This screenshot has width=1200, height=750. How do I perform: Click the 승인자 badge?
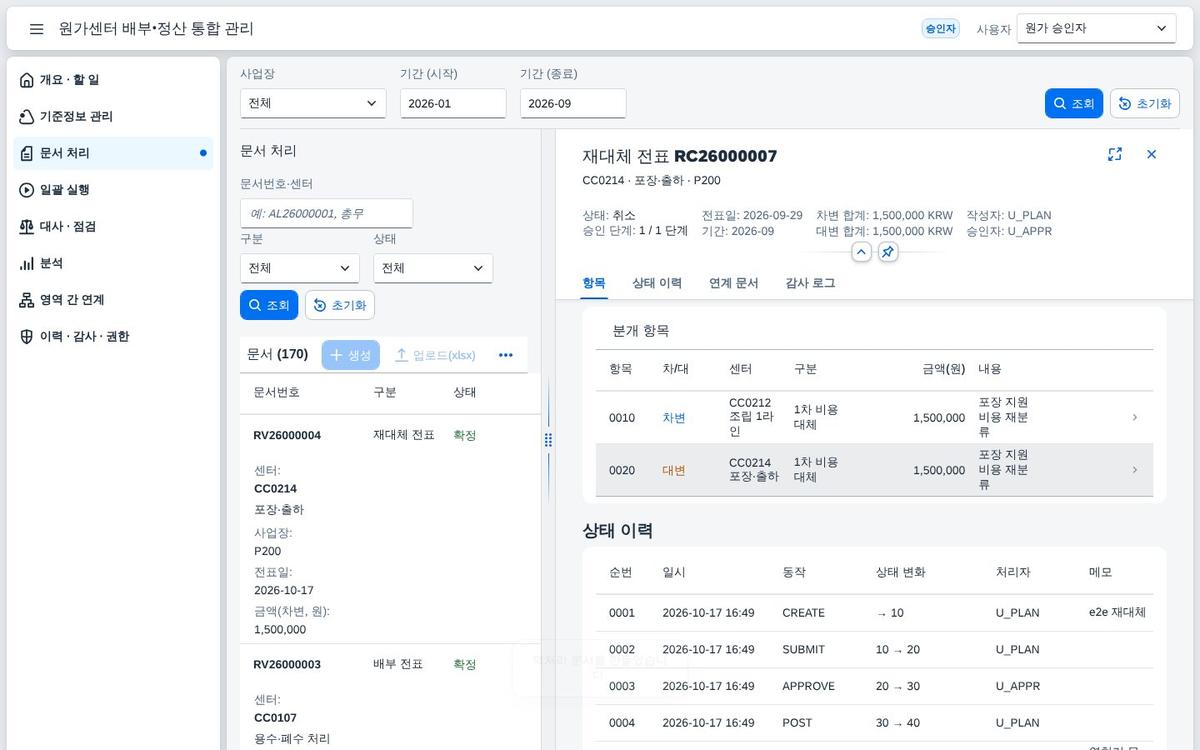pos(940,29)
